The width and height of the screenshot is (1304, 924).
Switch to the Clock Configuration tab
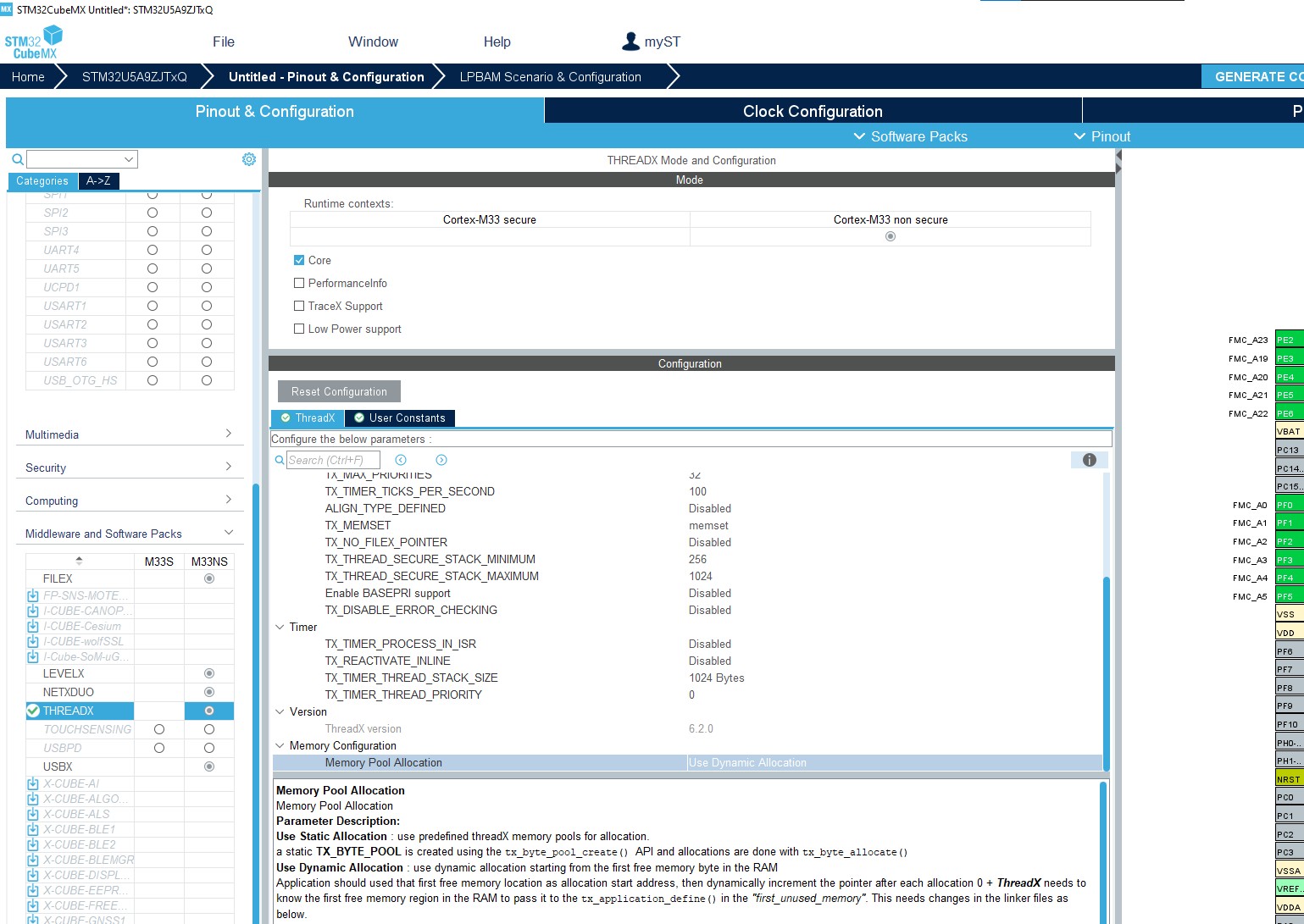813,111
